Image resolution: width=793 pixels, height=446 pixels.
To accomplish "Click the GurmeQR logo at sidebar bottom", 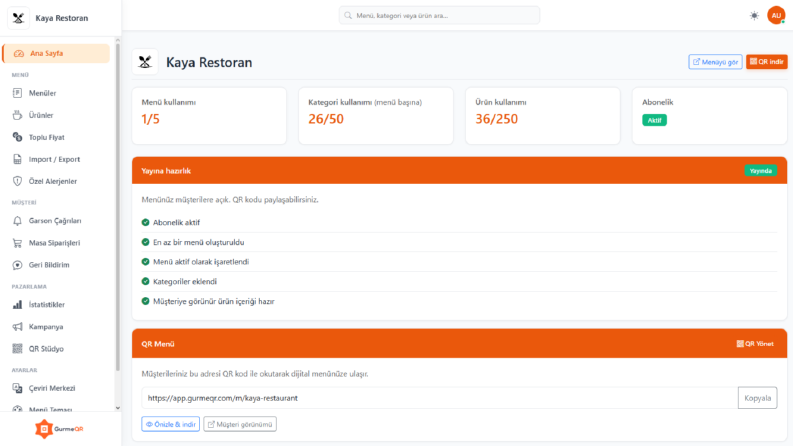I will click(59, 429).
